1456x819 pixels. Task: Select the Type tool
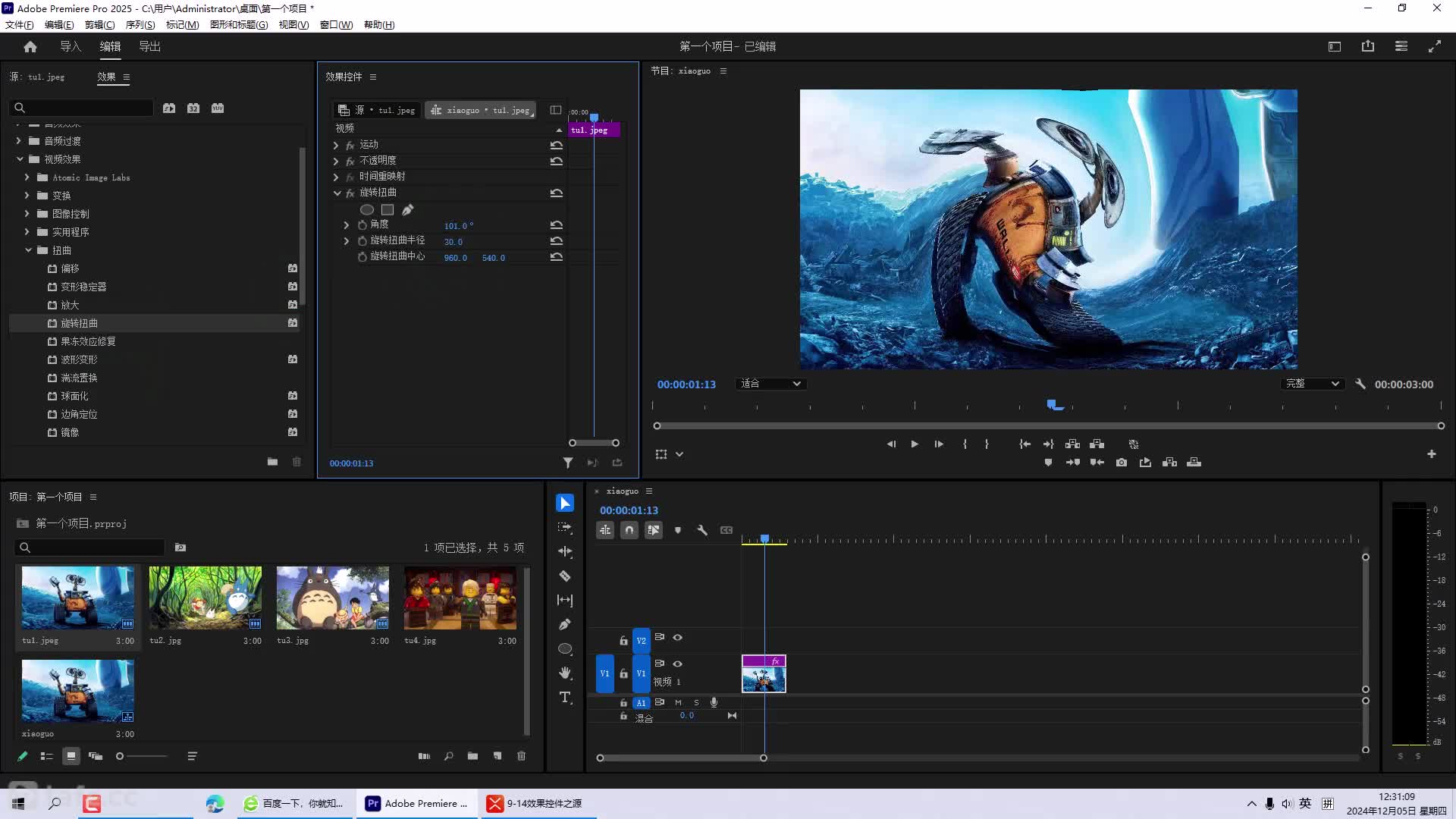[565, 697]
